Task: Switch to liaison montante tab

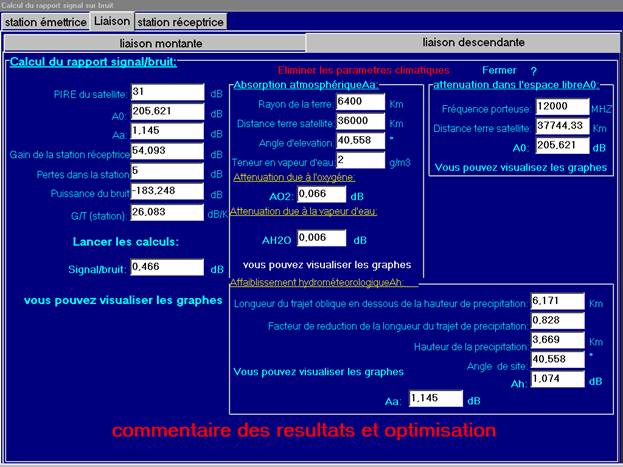Action: (x=155, y=43)
